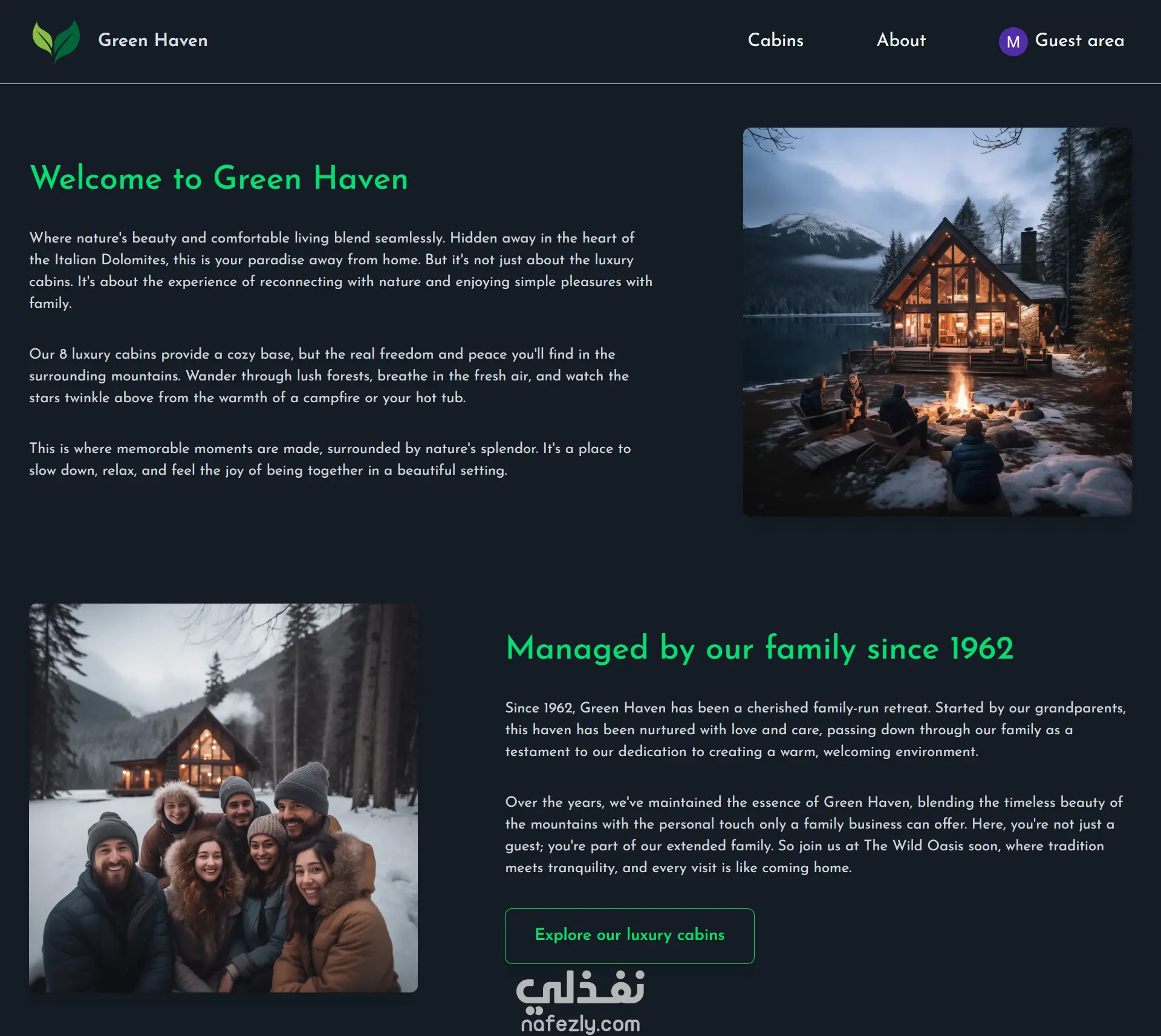Click the Green Haven brand name

point(153,41)
